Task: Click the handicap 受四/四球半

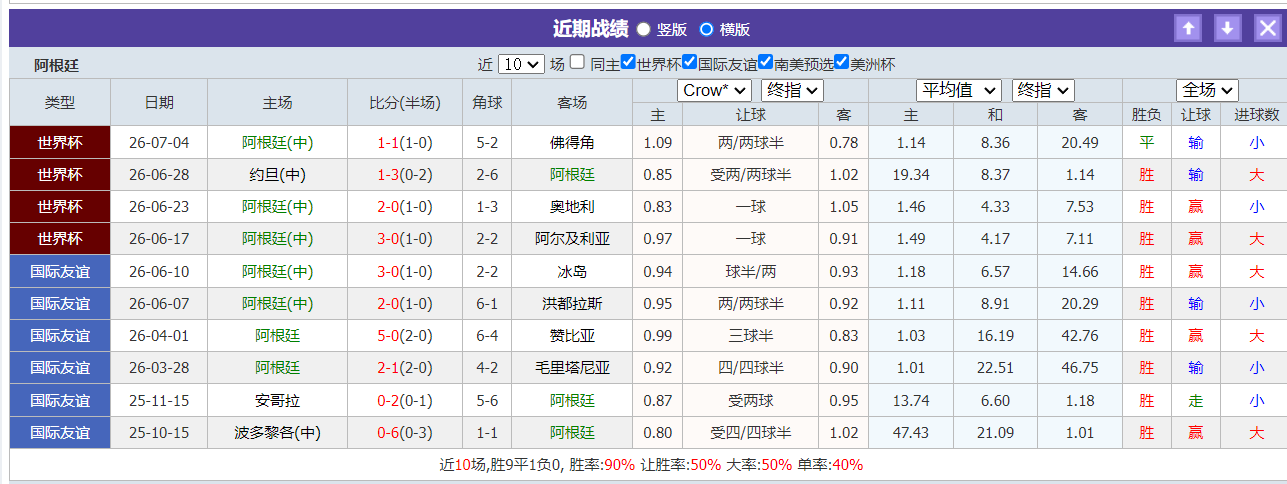Action: (x=750, y=433)
